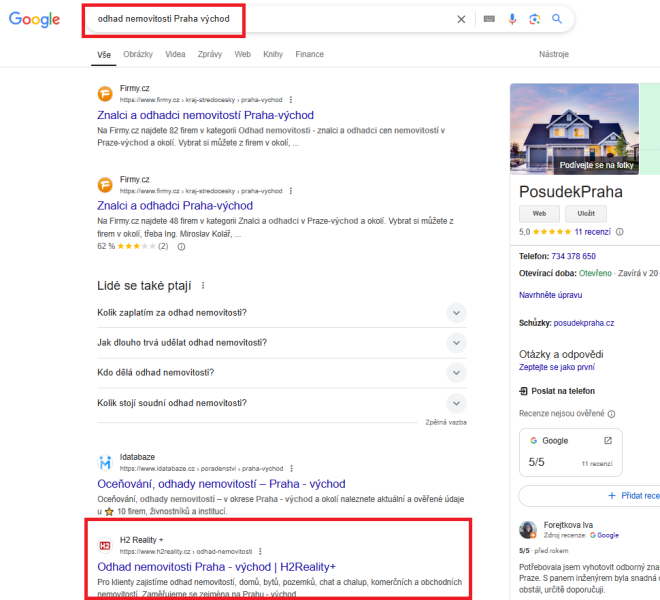Open Oceňování, odhady nemovitostí – Praha - východ
Image resolution: width=660 pixels, height=600 pixels.
pyautogui.click(x=221, y=484)
